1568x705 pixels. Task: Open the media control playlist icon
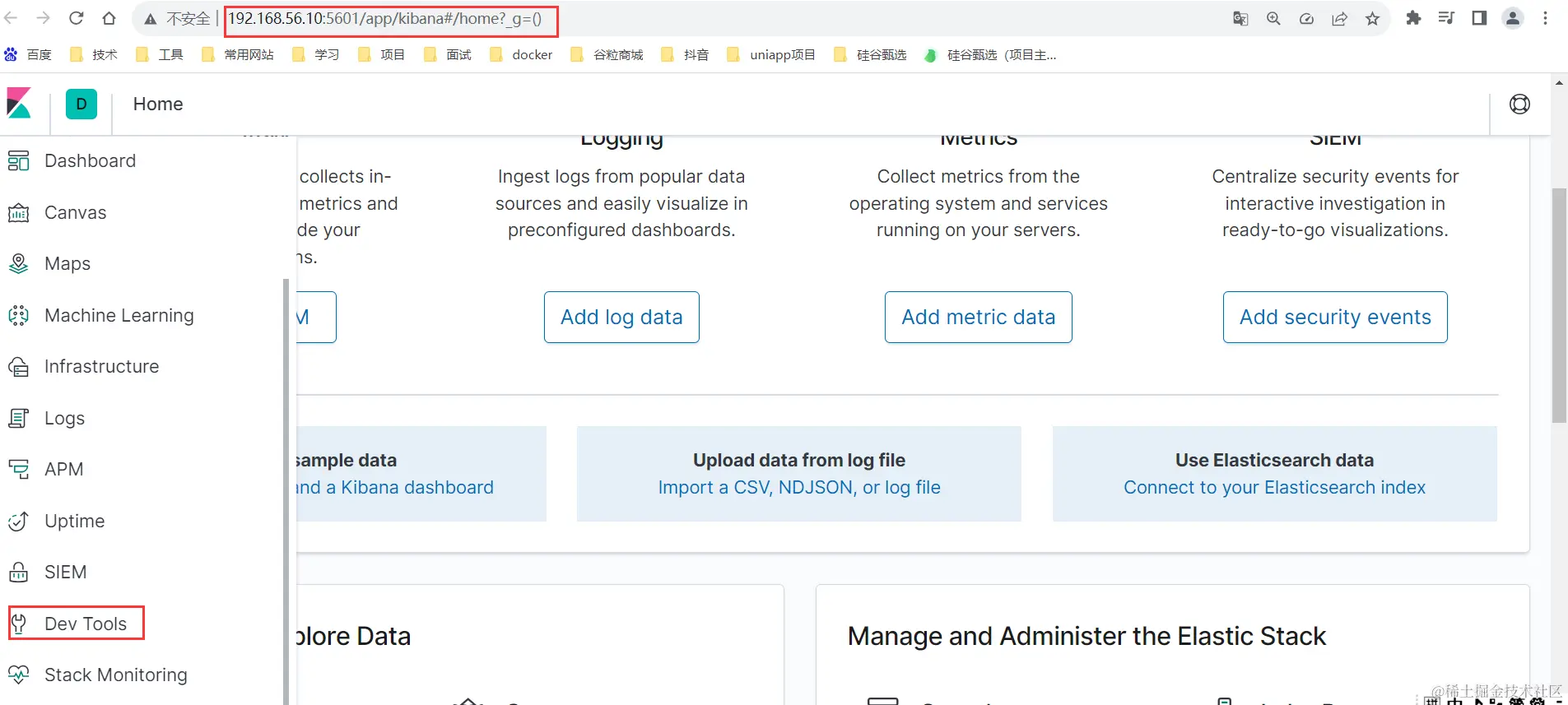tap(1446, 18)
